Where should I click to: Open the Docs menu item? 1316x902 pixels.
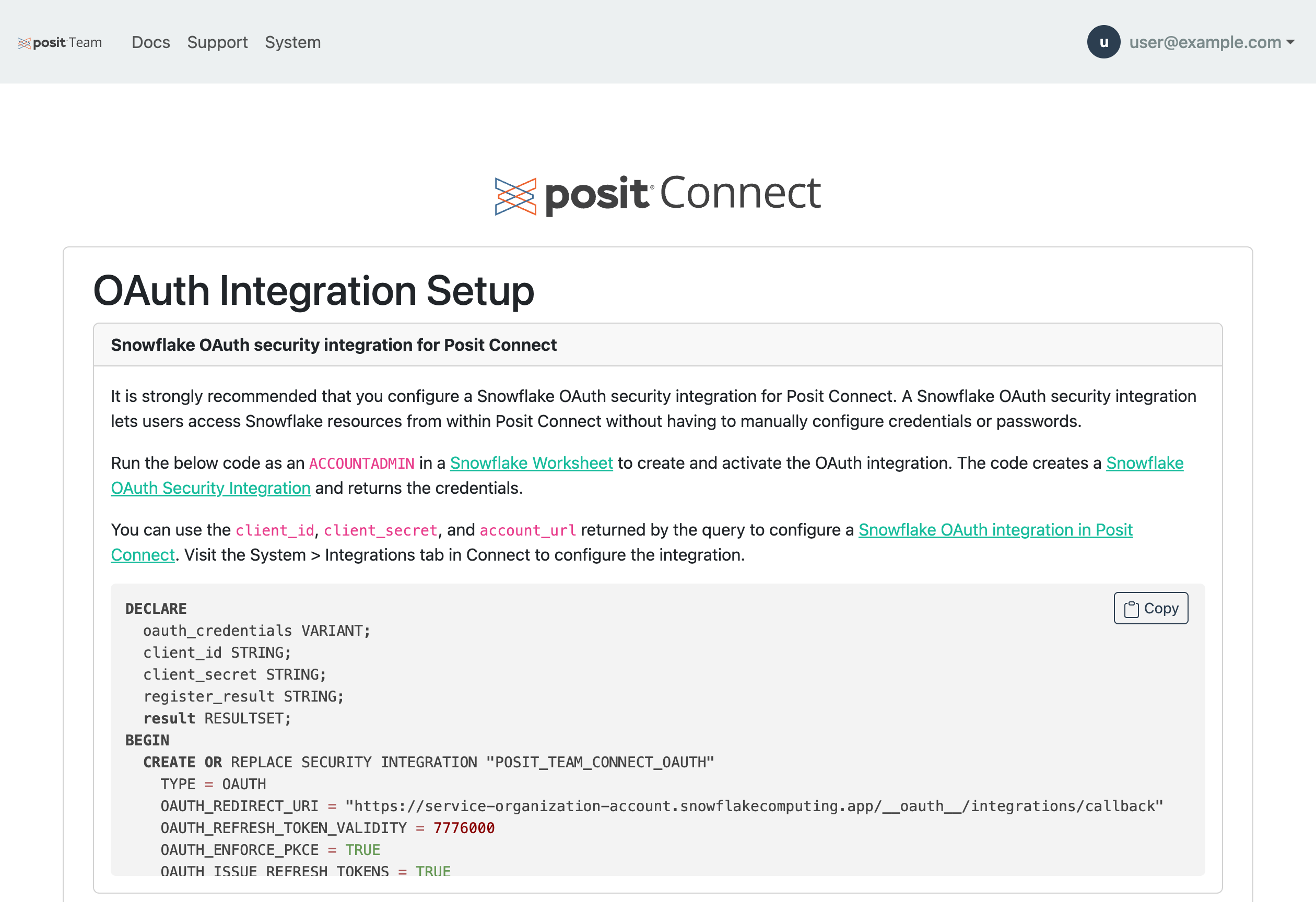(150, 42)
